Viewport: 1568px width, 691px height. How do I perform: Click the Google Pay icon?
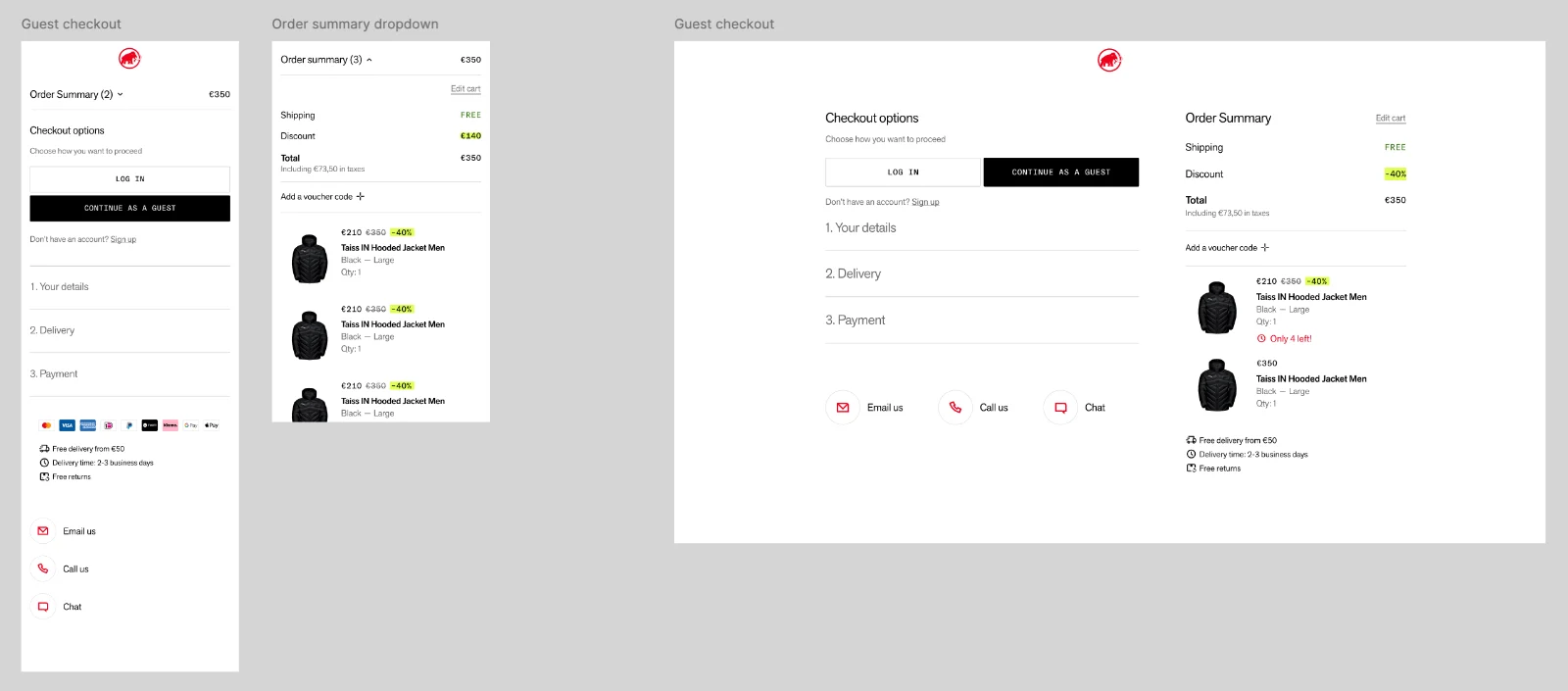point(191,425)
